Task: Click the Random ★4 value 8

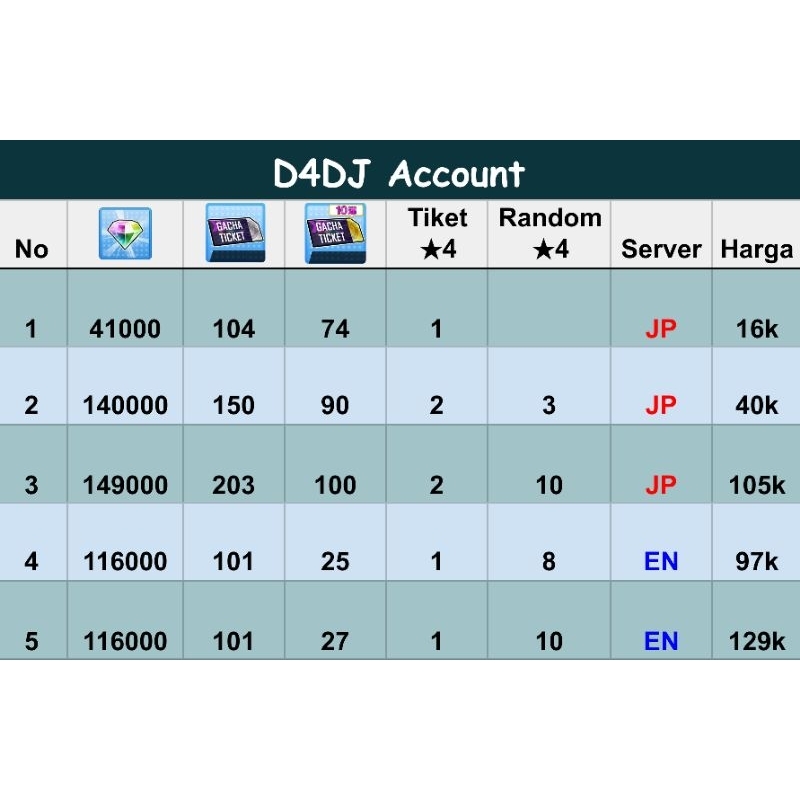Action: point(549,561)
